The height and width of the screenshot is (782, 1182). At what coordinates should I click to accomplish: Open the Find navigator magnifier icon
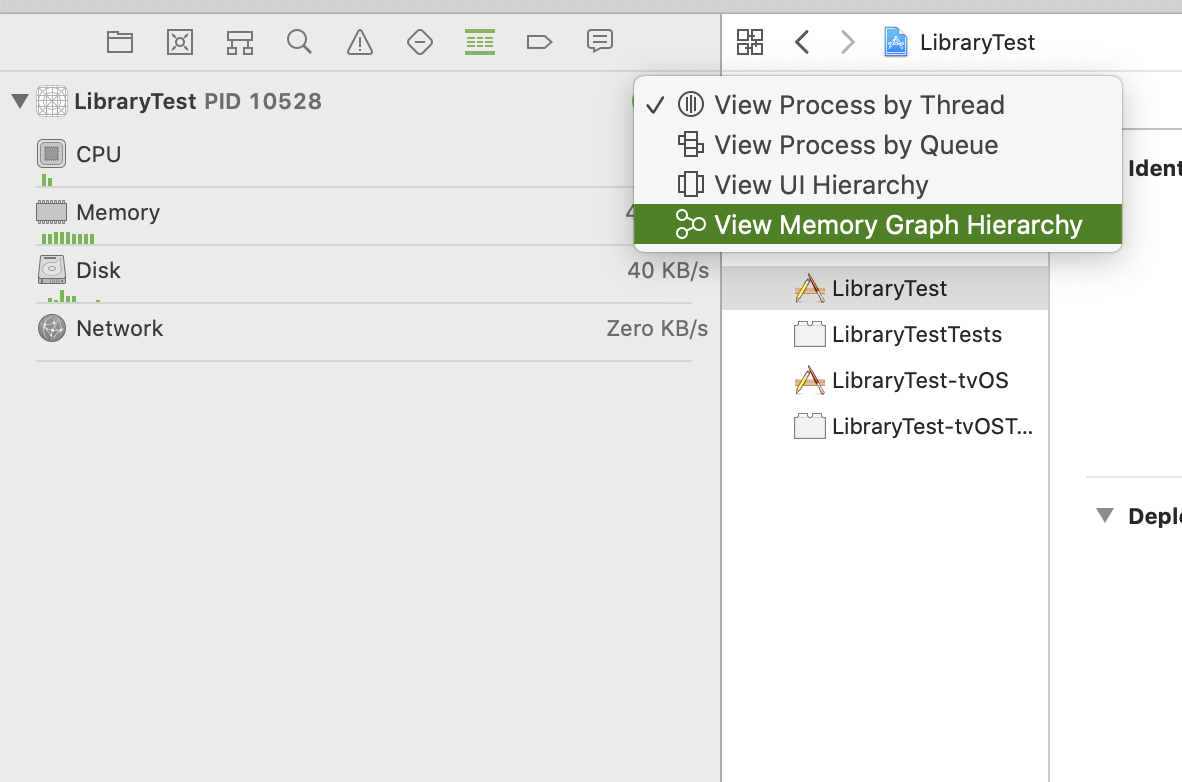[299, 41]
